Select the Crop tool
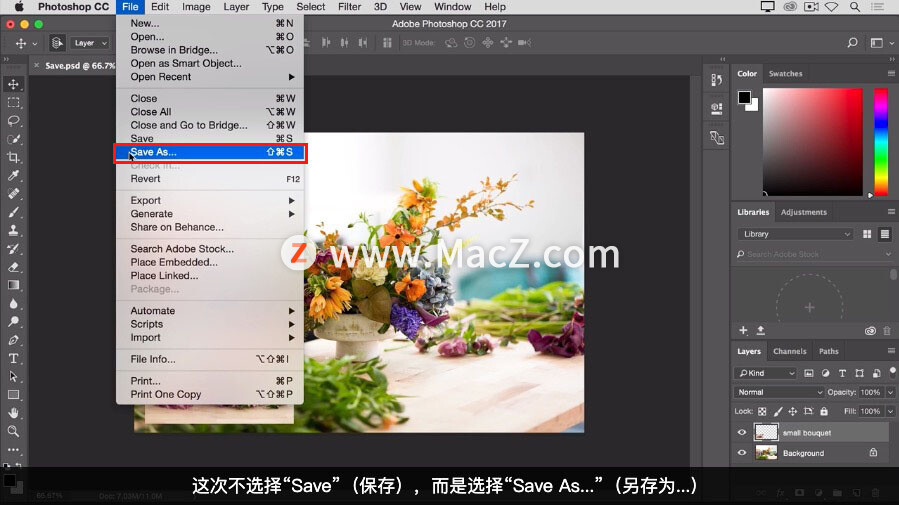The height and width of the screenshot is (505, 899). [x=13, y=158]
